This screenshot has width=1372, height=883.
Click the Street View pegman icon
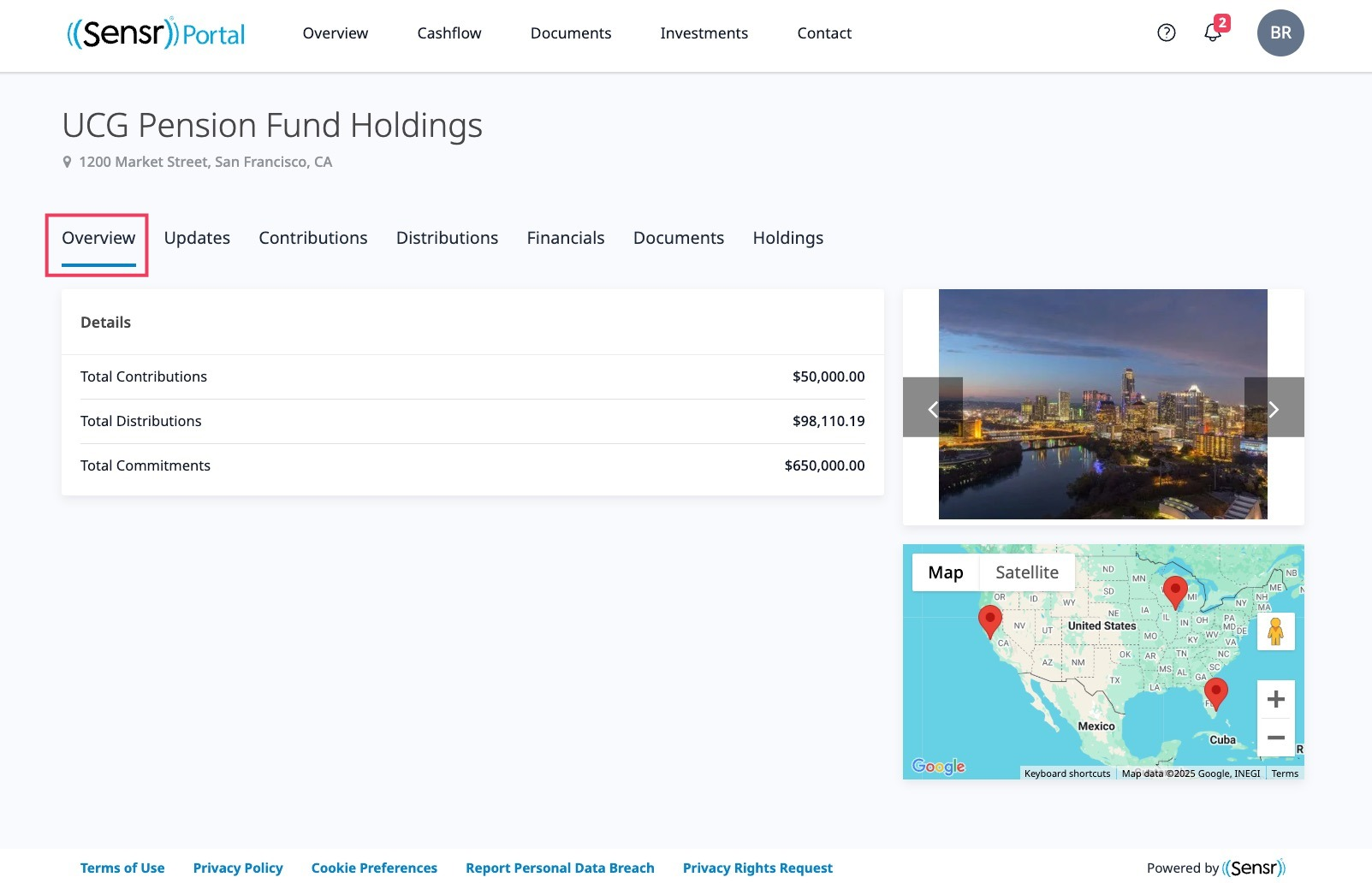[x=1276, y=631]
